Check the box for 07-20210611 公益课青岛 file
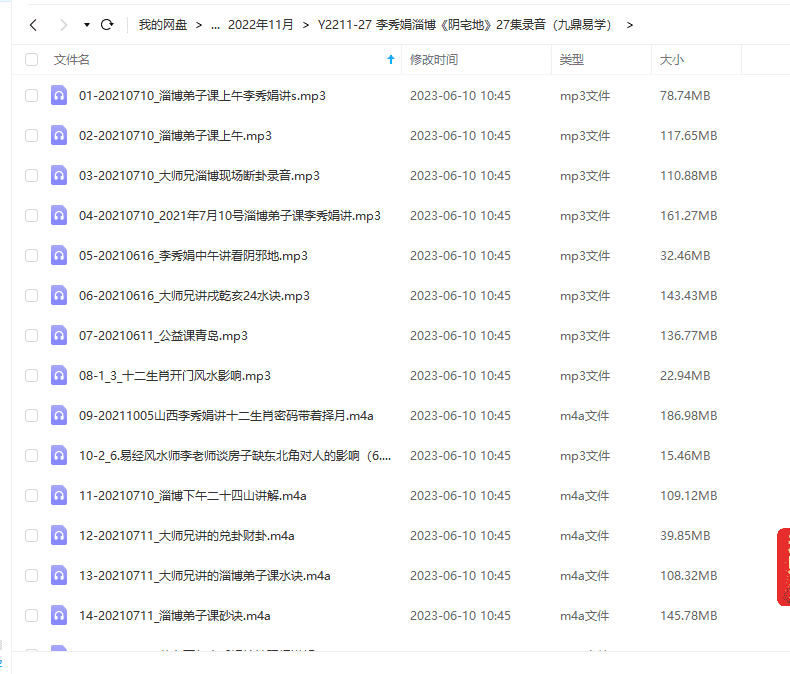790x674 pixels. point(32,336)
